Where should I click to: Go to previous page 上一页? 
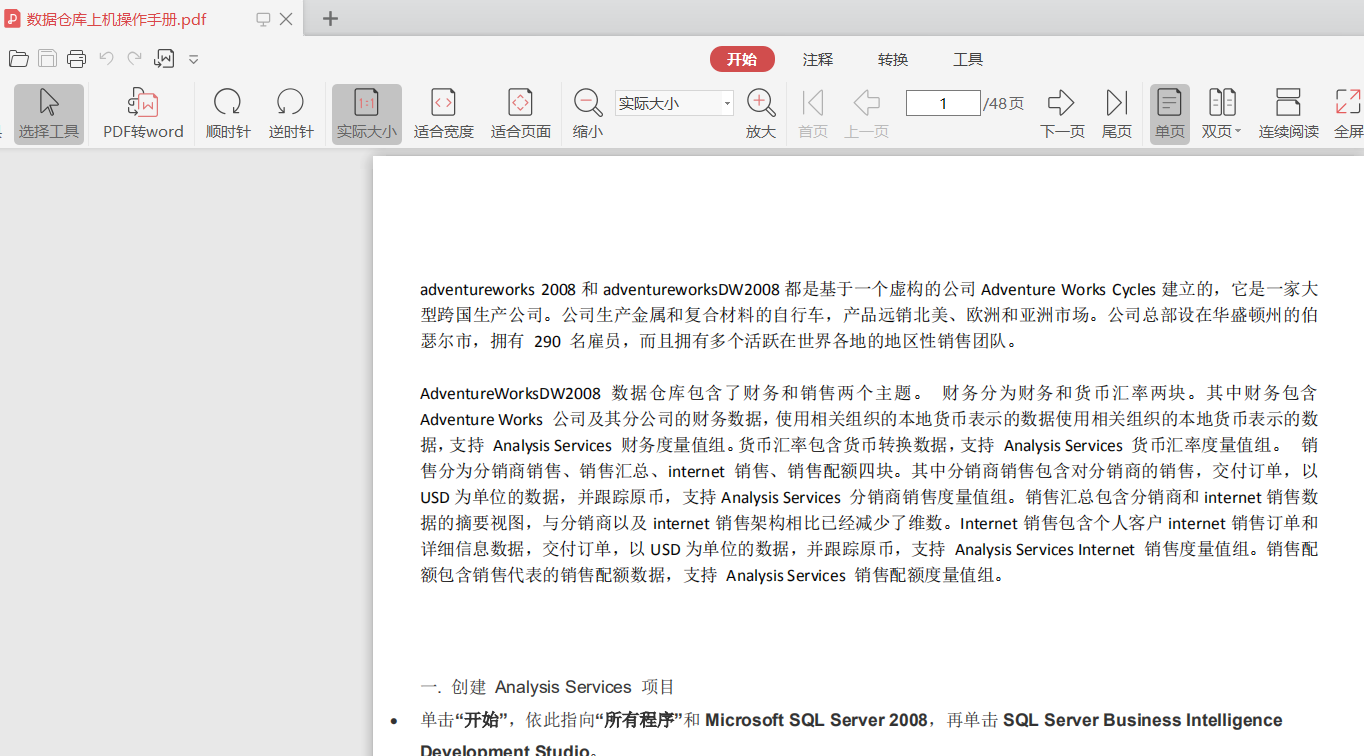[866, 114]
